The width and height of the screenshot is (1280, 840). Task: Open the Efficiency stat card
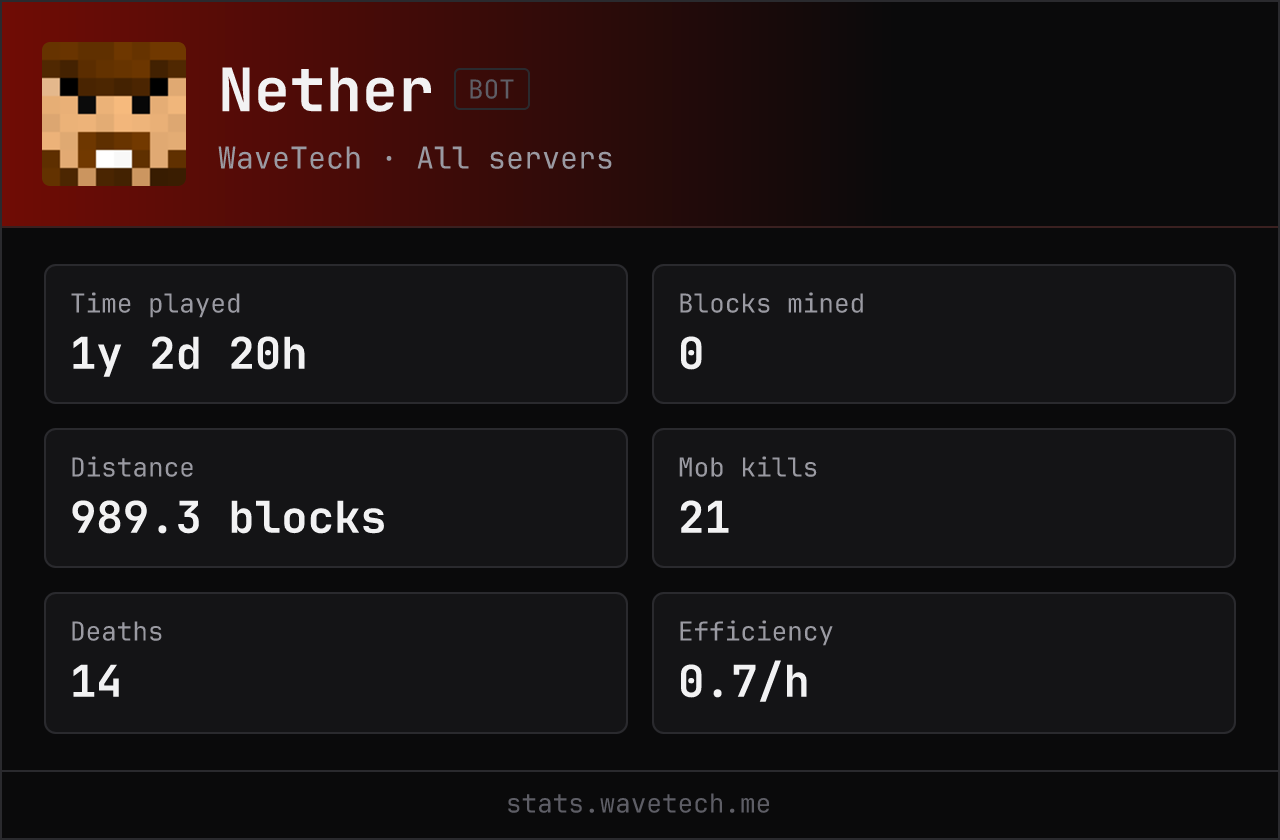944,663
